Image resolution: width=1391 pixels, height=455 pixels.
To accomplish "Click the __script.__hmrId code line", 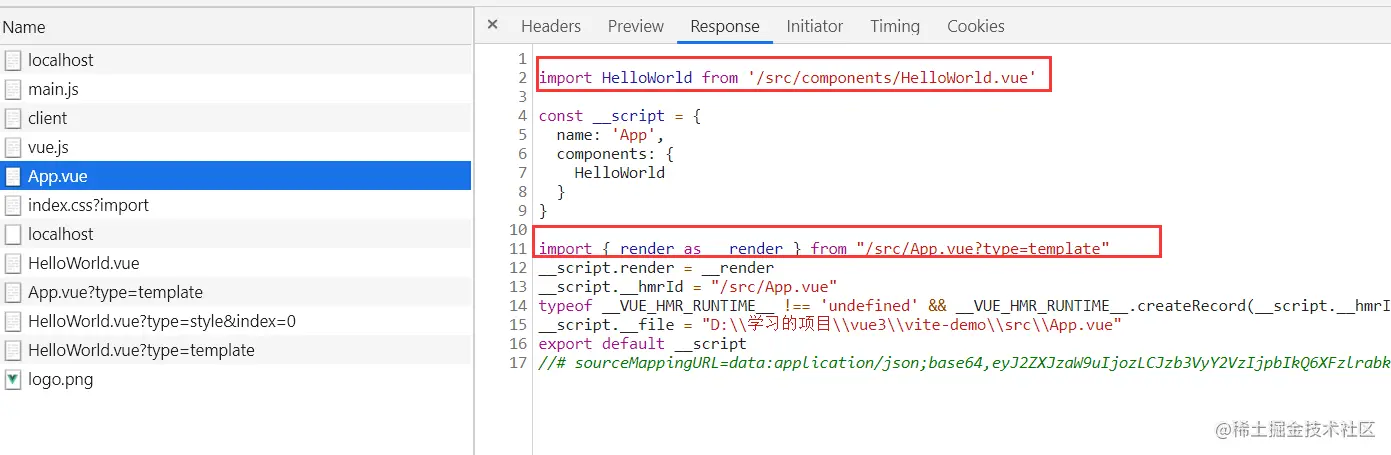I will (688, 286).
